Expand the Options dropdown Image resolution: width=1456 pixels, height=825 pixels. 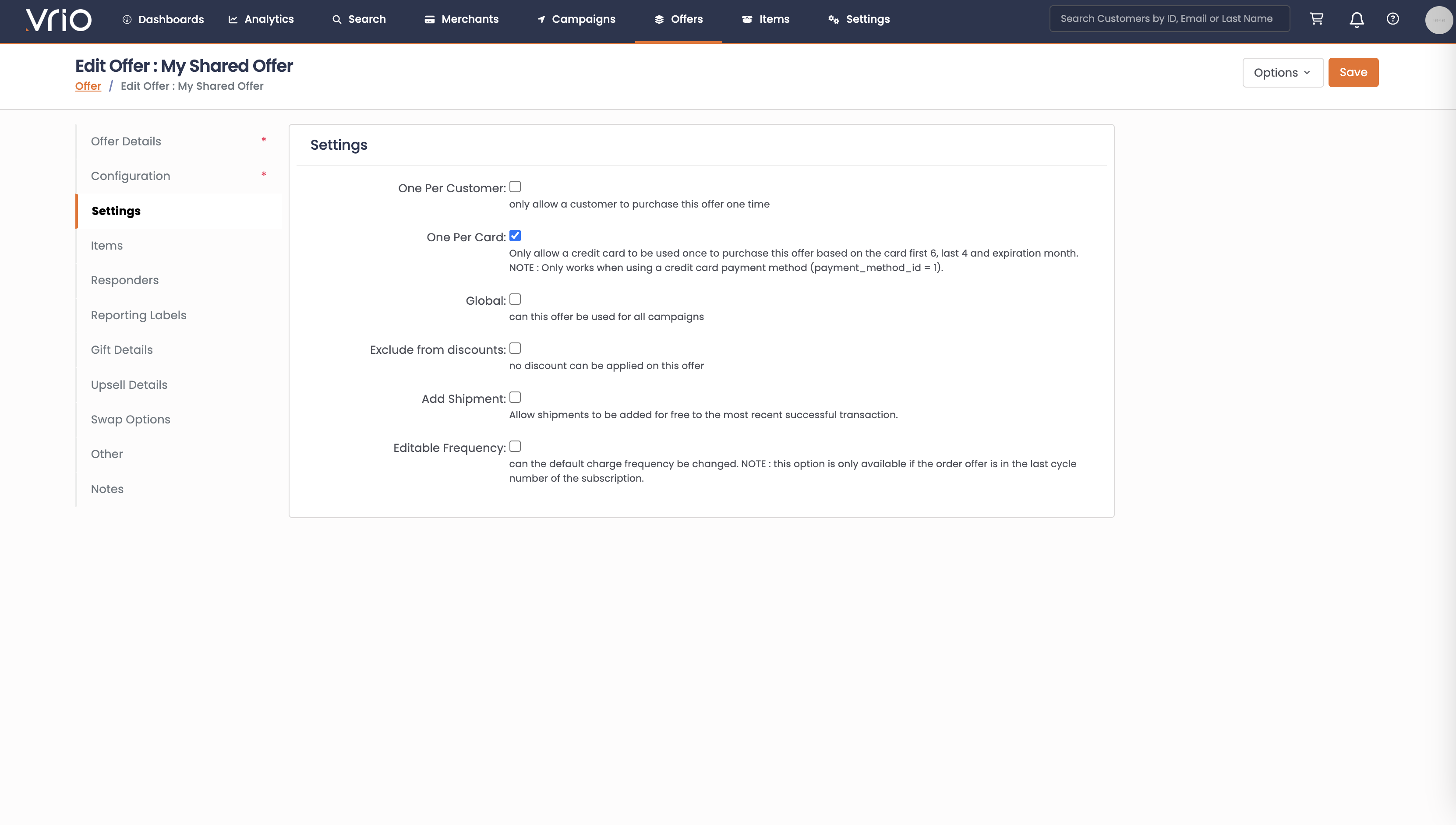[1283, 73]
